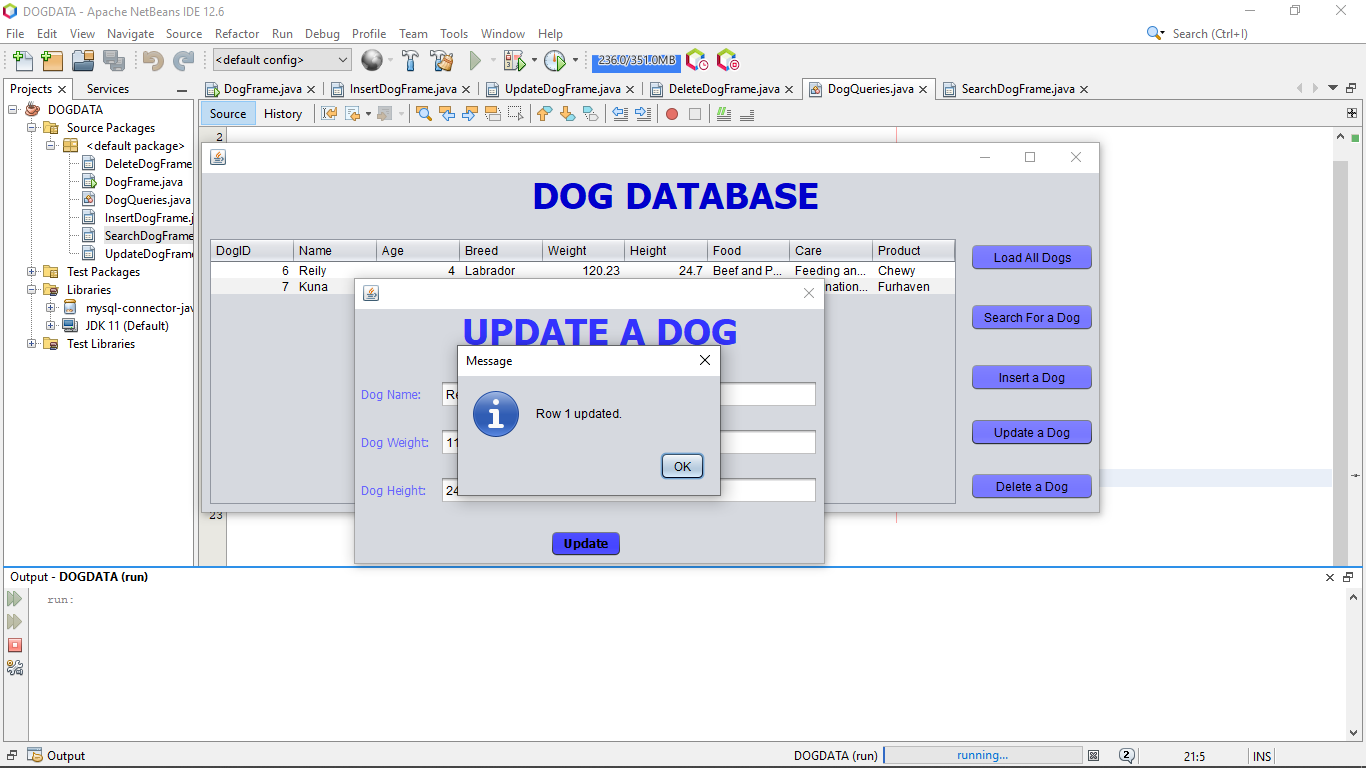This screenshot has height=768, width=1366.
Task: Collapse the Source Packages tree node
Action: click(31, 128)
